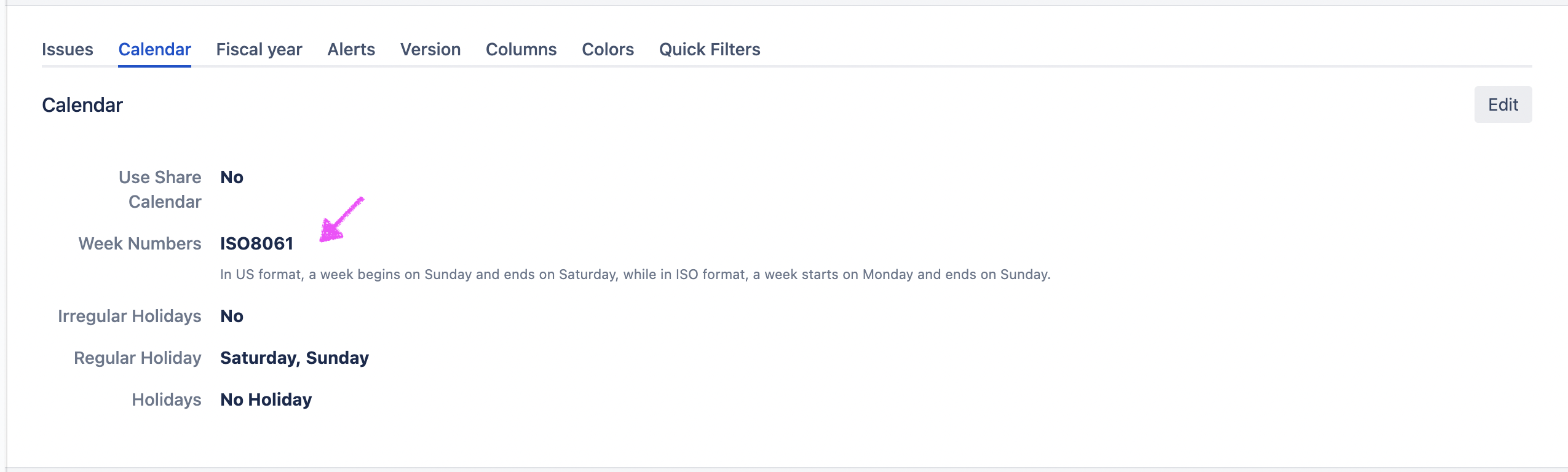Click the Irregular Holidays label
Viewport: 1568px width, 472px height.
pos(129,316)
